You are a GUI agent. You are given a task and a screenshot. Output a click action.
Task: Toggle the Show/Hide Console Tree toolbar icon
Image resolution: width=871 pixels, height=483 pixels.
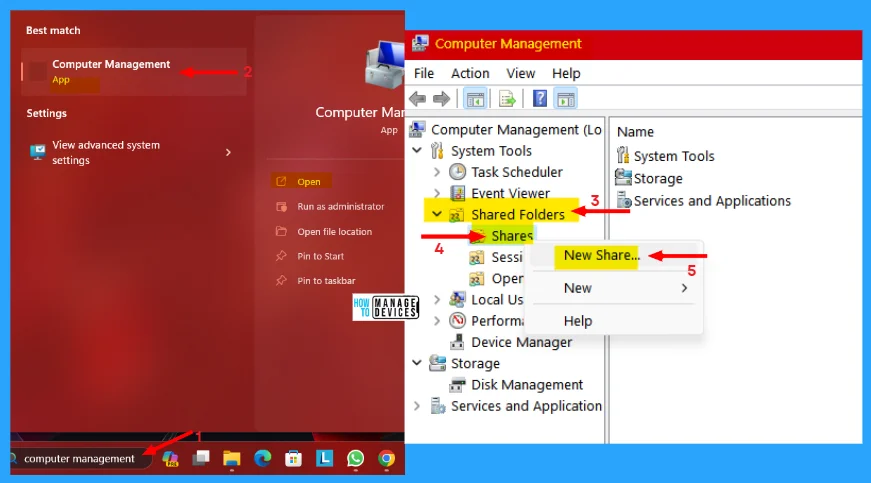tap(475, 99)
